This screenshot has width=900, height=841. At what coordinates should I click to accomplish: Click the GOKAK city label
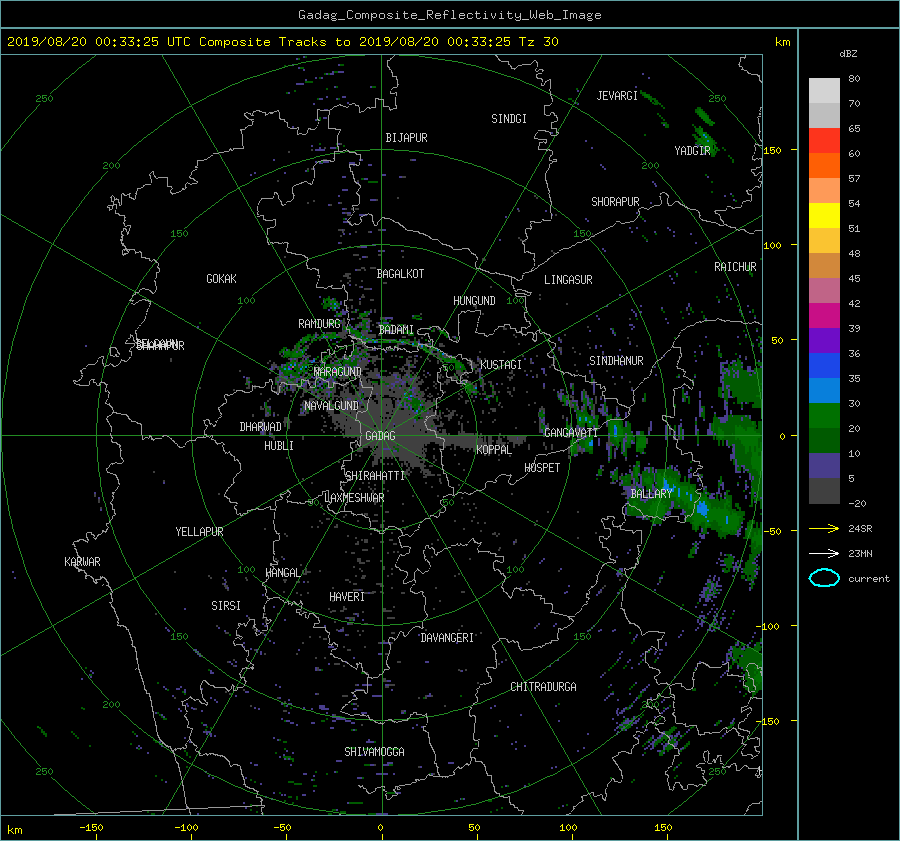(x=221, y=278)
